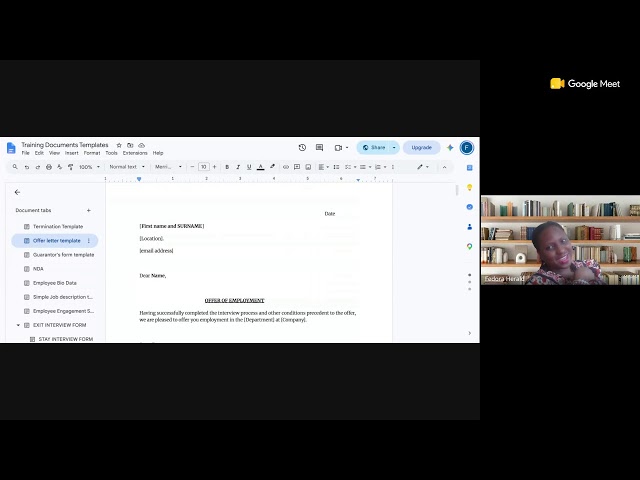Screen dimensions: 640x480
Task: Open the Extensions menu
Action: [135, 153]
